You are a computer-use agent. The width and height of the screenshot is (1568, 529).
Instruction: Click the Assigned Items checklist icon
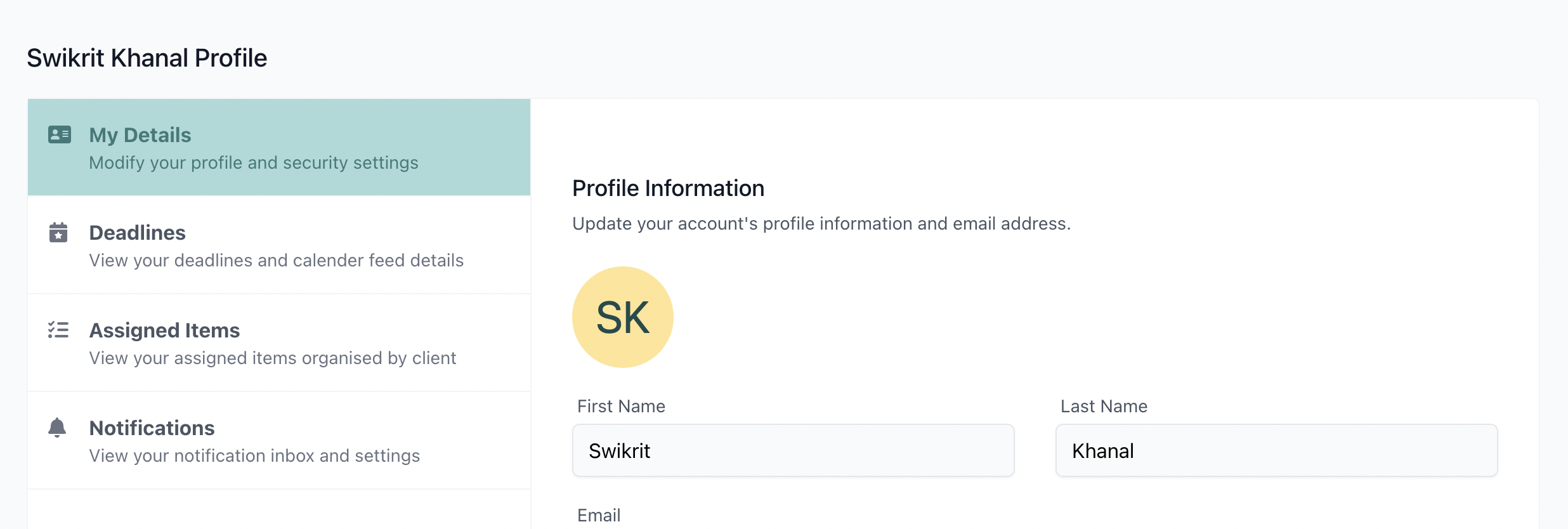[x=58, y=330]
